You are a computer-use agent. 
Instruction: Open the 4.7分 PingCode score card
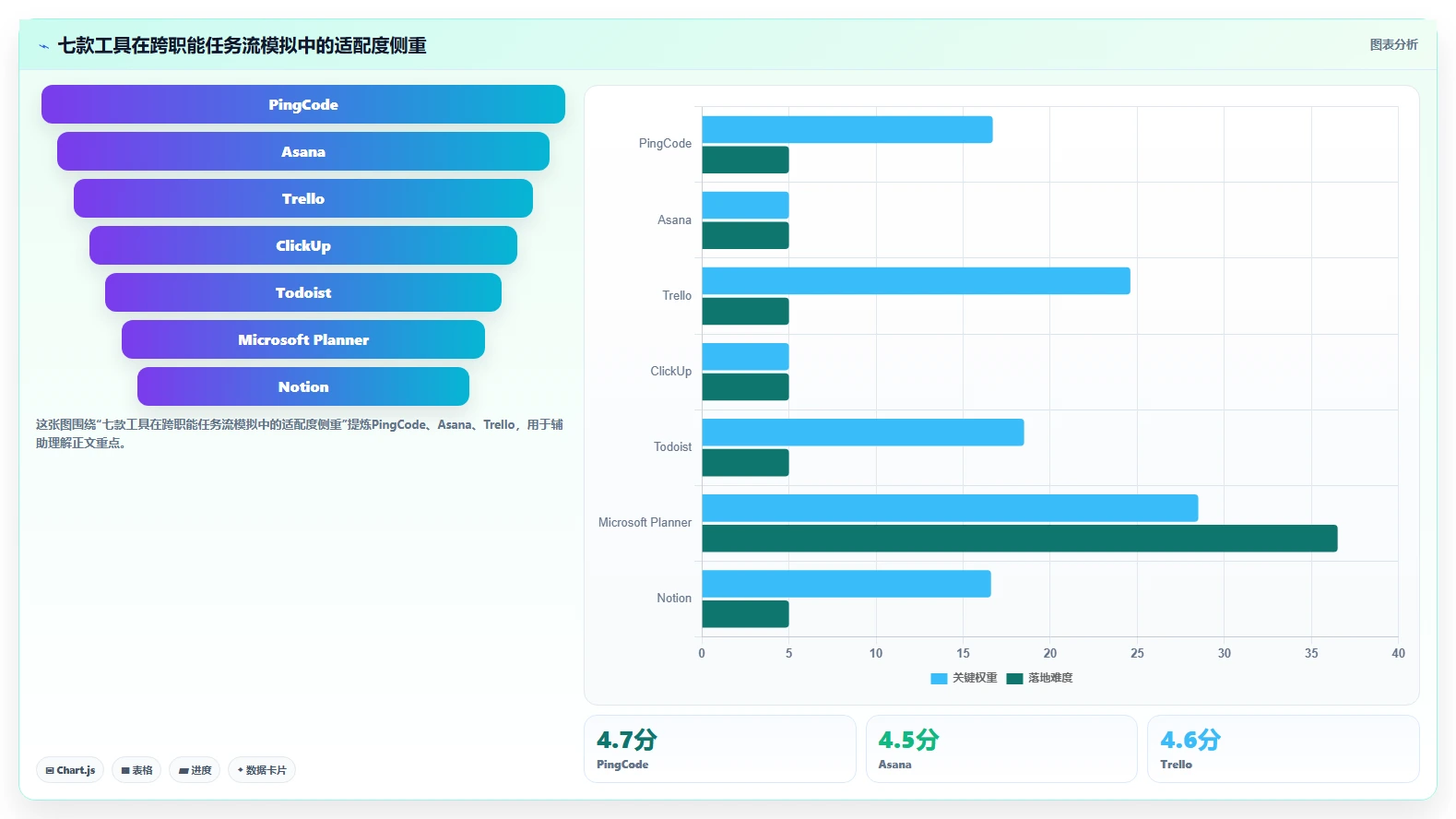click(x=720, y=749)
